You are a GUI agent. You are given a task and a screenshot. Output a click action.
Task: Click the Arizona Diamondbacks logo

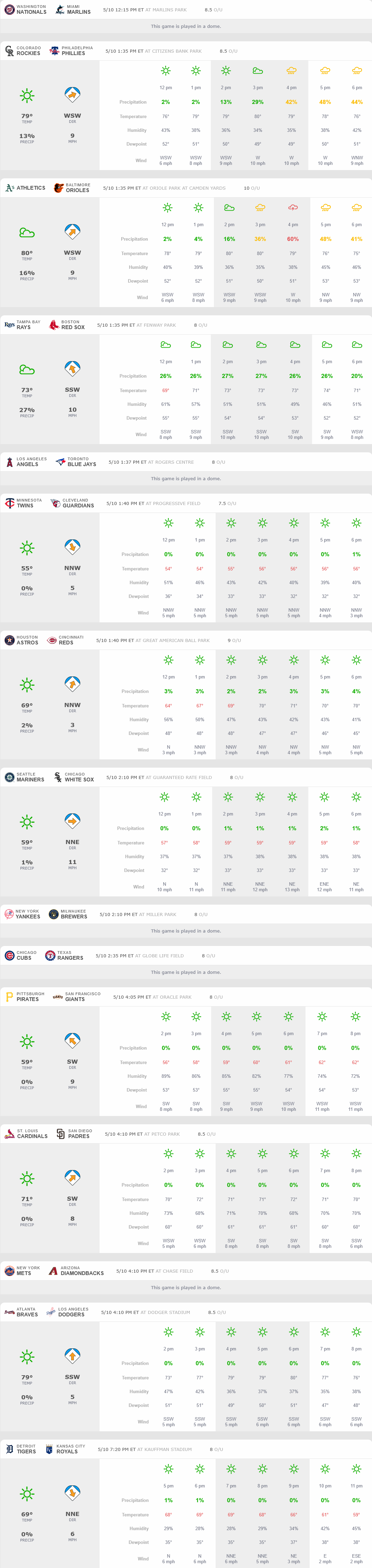click(53, 1271)
